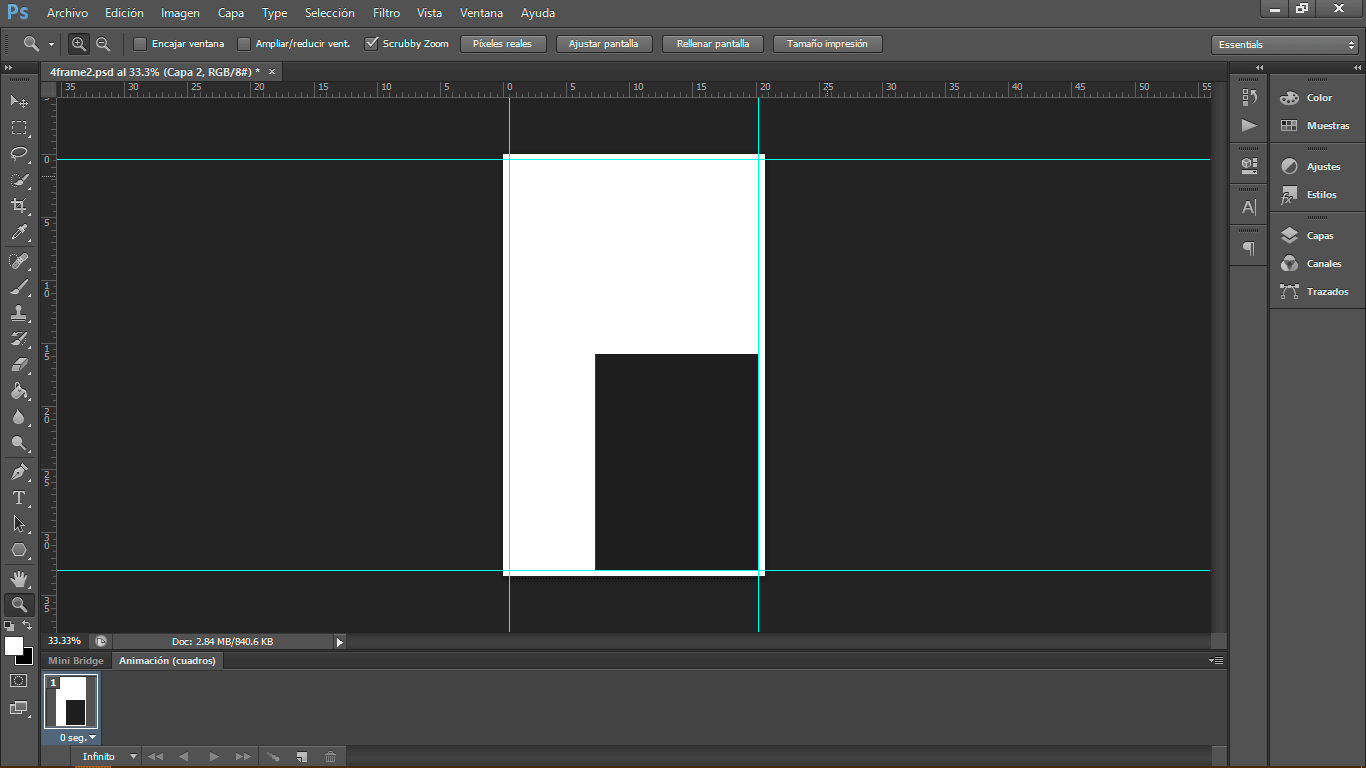Select the Lasso tool

pyautogui.click(x=19, y=154)
